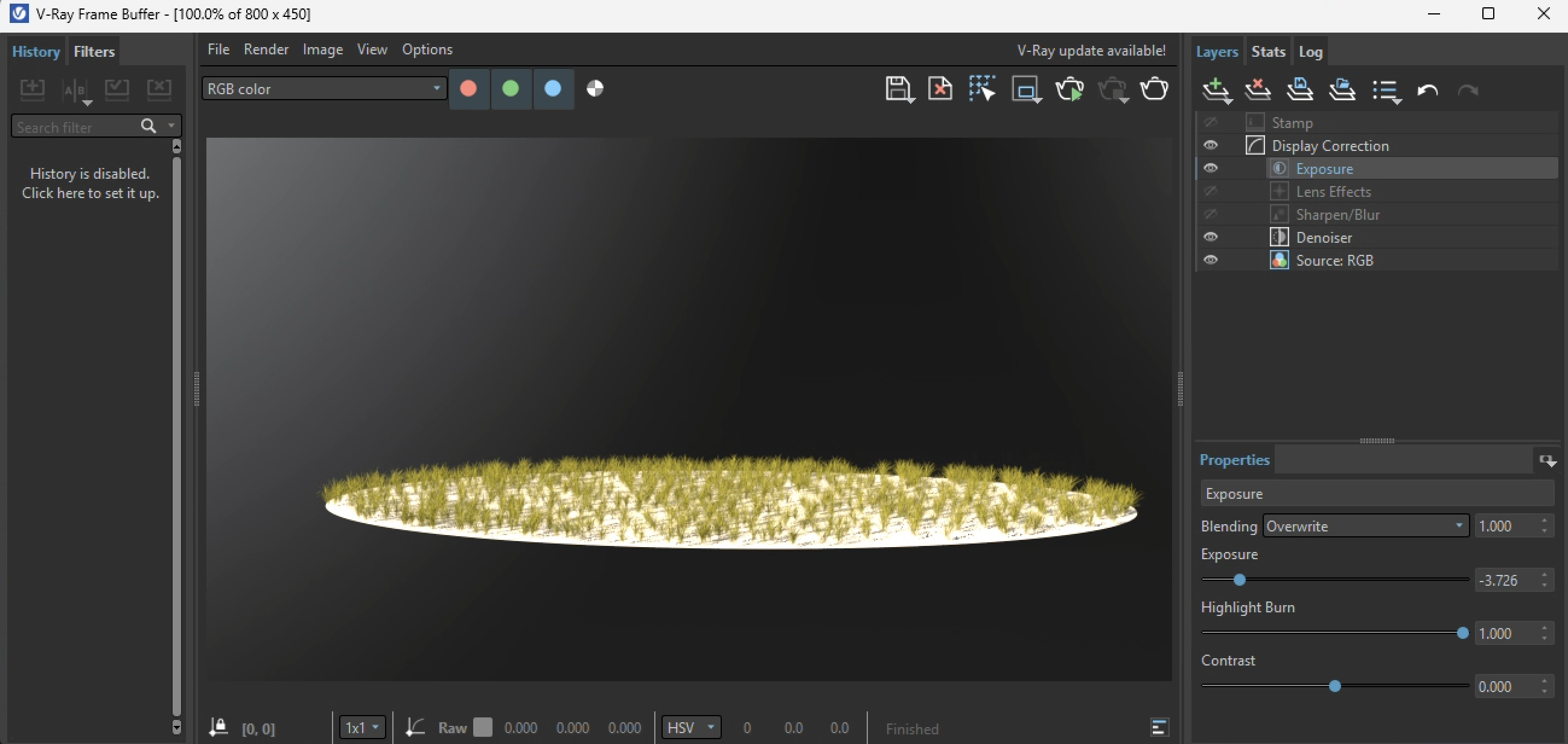Toggle the alpha channel circle icon
1568x744 pixels.
[x=594, y=89]
